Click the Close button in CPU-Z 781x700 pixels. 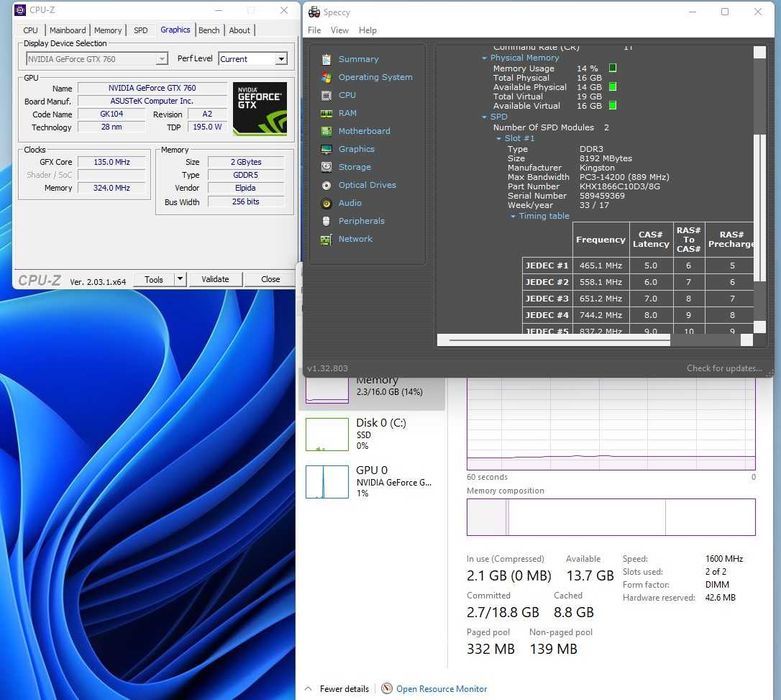(x=270, y=280)
